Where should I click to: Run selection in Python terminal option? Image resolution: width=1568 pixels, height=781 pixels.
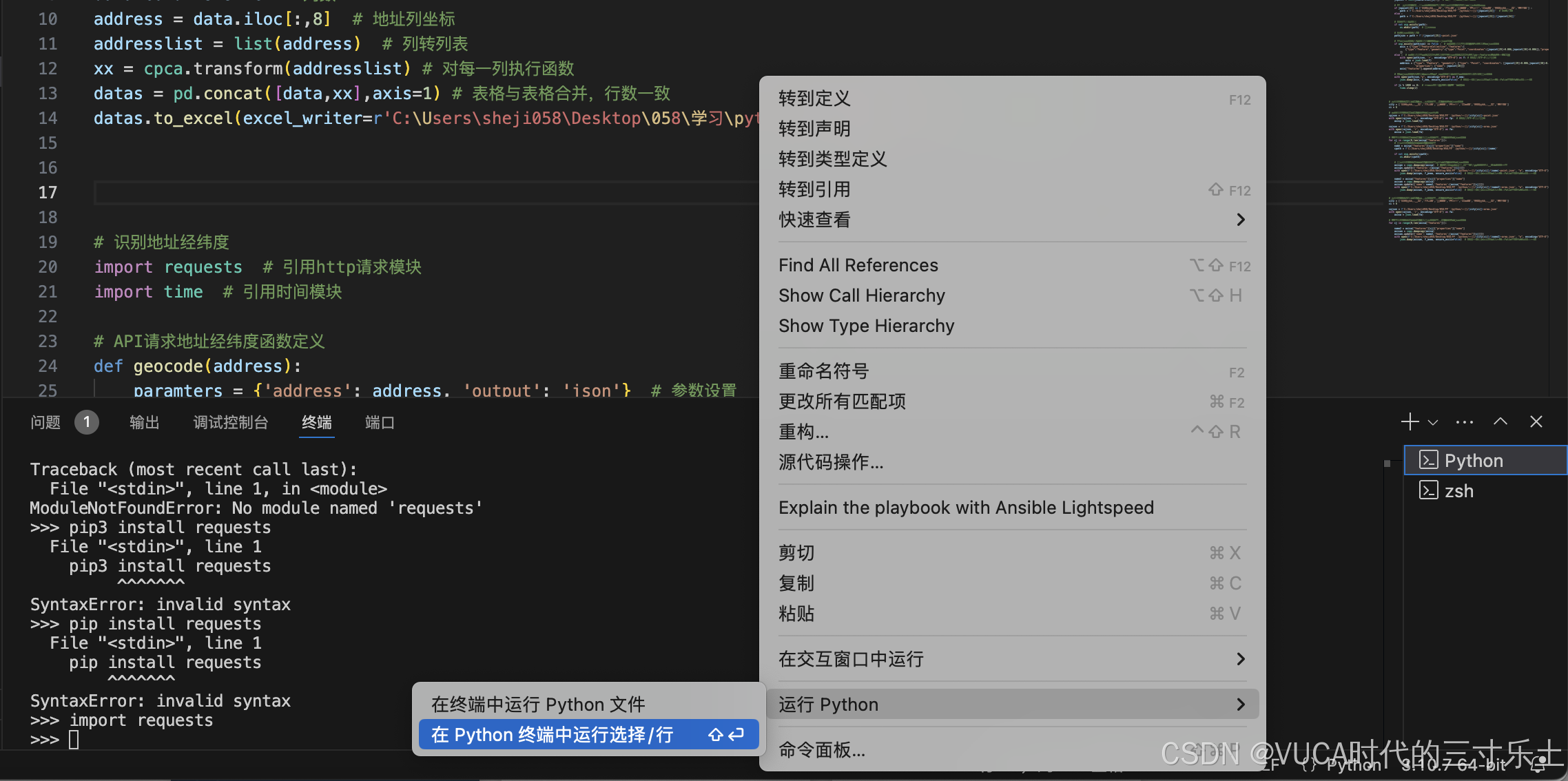click(551, 735)
